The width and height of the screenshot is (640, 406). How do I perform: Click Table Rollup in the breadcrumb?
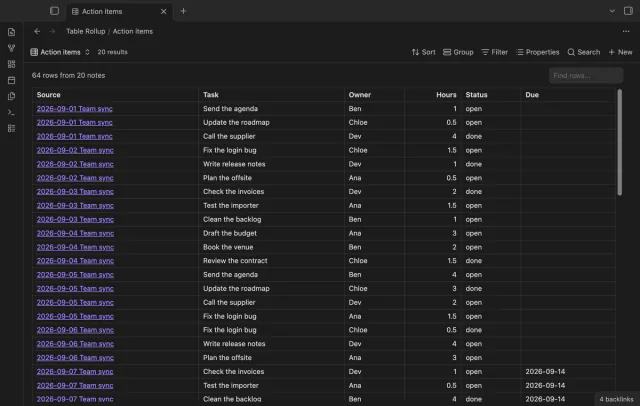click(86, 31)
